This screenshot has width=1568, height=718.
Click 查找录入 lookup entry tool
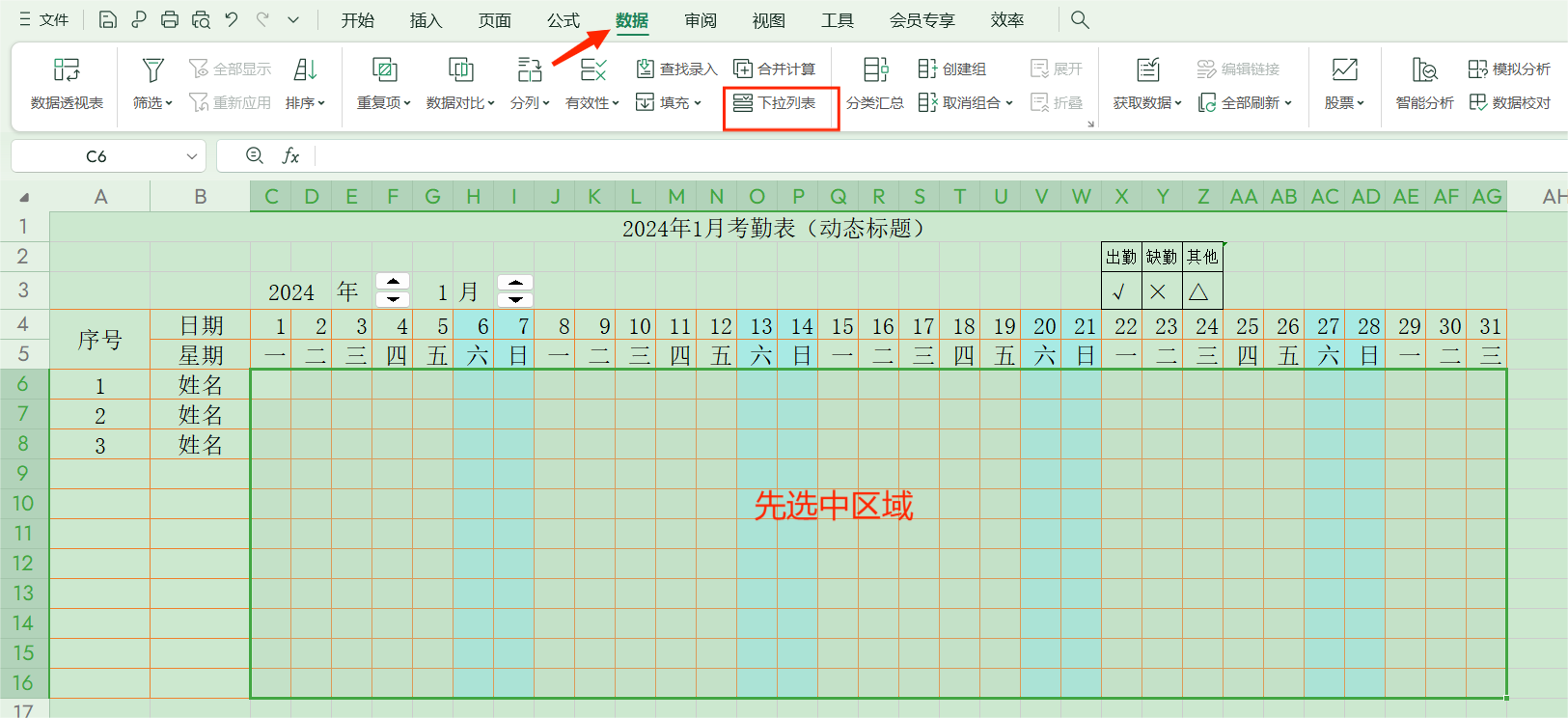676,69
